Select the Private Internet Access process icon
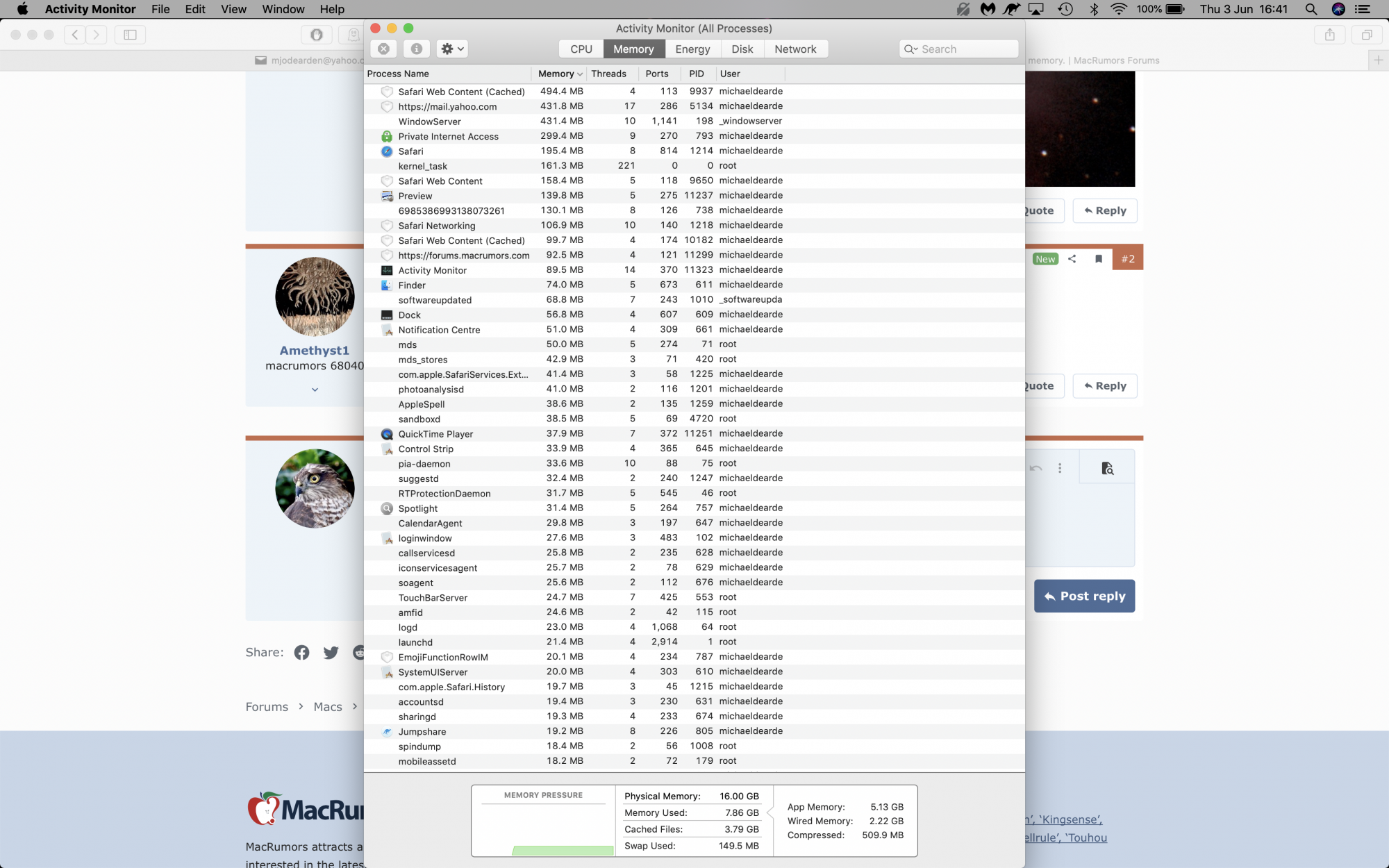This screenshot has height=868, width=1389. pos(387,136)
